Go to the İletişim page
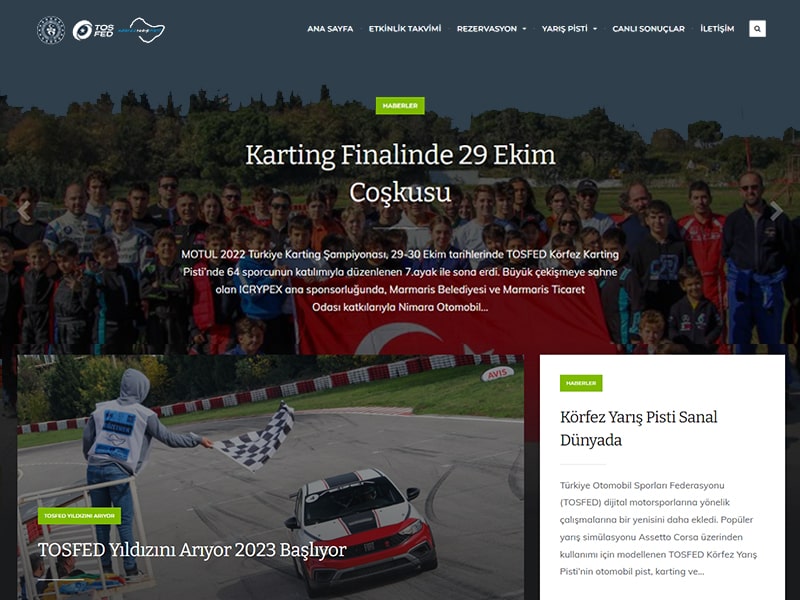 tap(717, 29)
